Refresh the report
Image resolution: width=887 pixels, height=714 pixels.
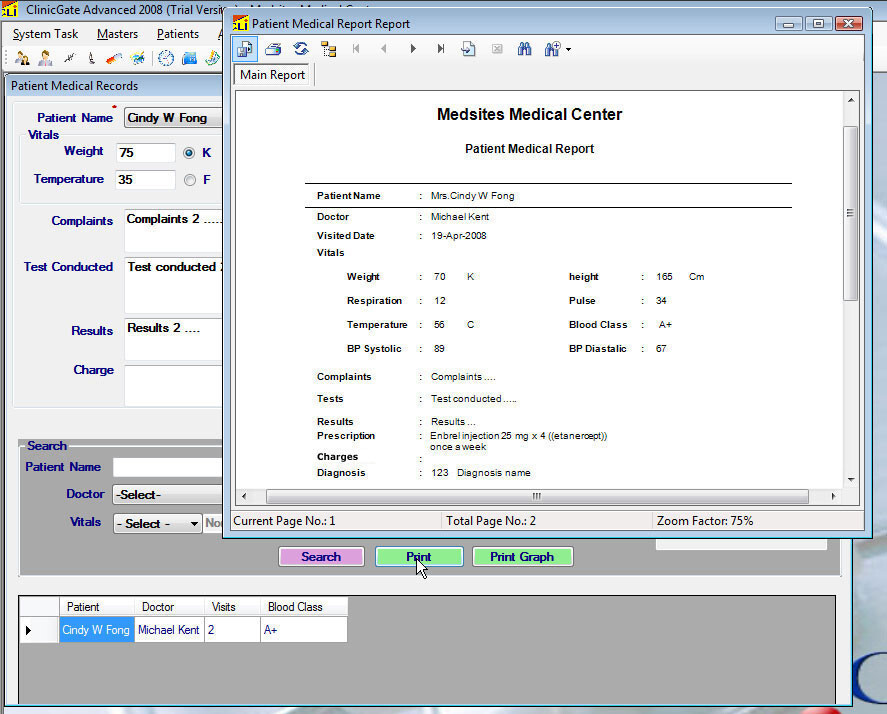pos(301,49)
